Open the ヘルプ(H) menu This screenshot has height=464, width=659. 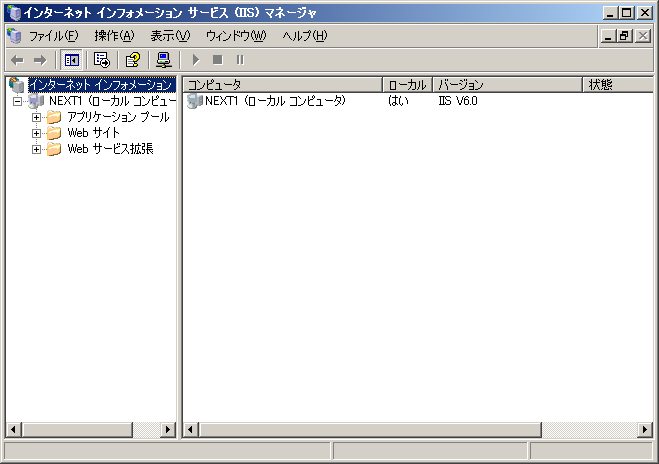(x=304, y=36)
